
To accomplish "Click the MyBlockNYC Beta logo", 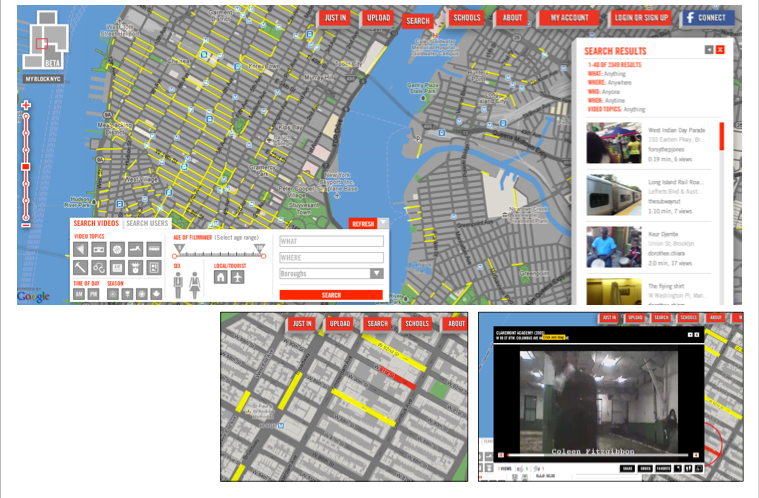I will tap(45, 40).
